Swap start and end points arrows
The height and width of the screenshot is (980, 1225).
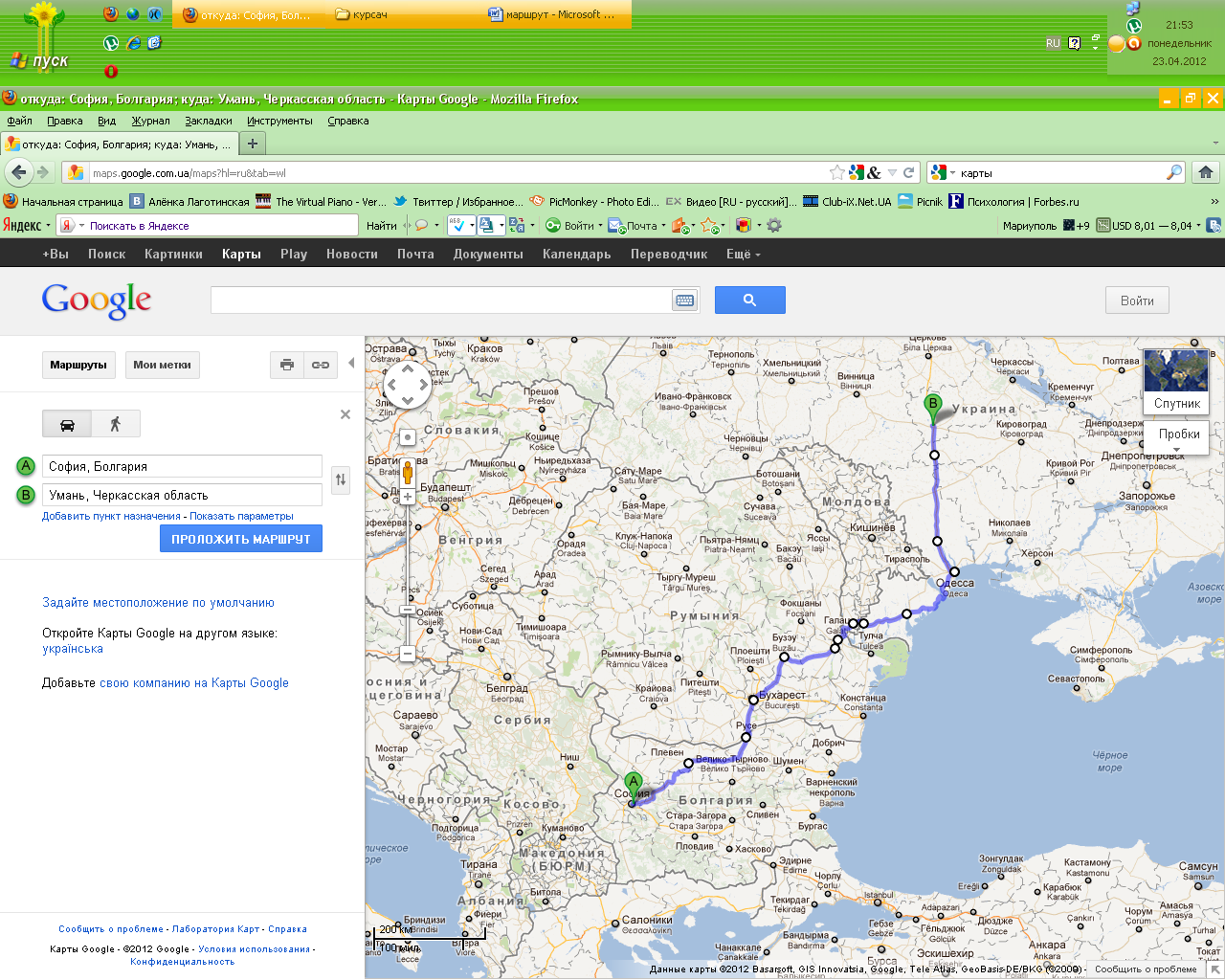coord(341,479)
